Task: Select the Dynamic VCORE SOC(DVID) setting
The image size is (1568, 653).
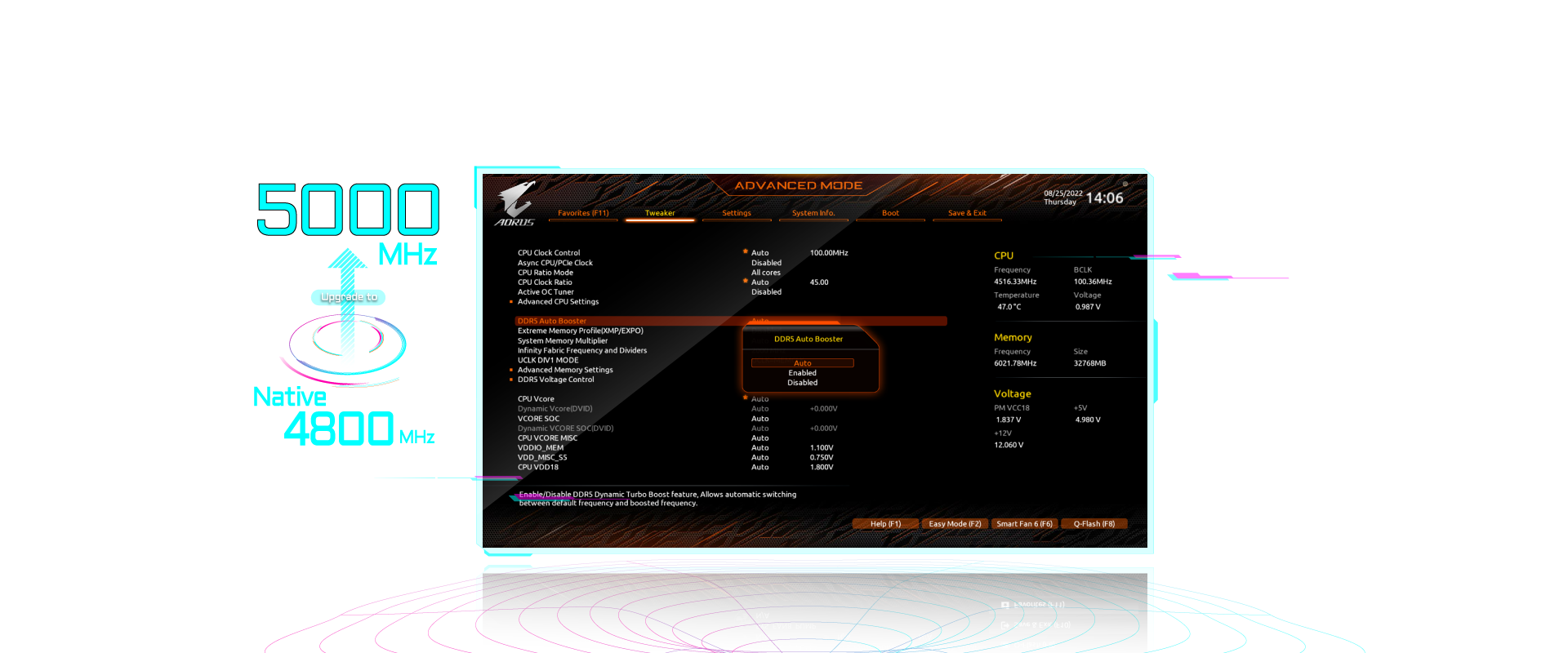Action: 566,429
